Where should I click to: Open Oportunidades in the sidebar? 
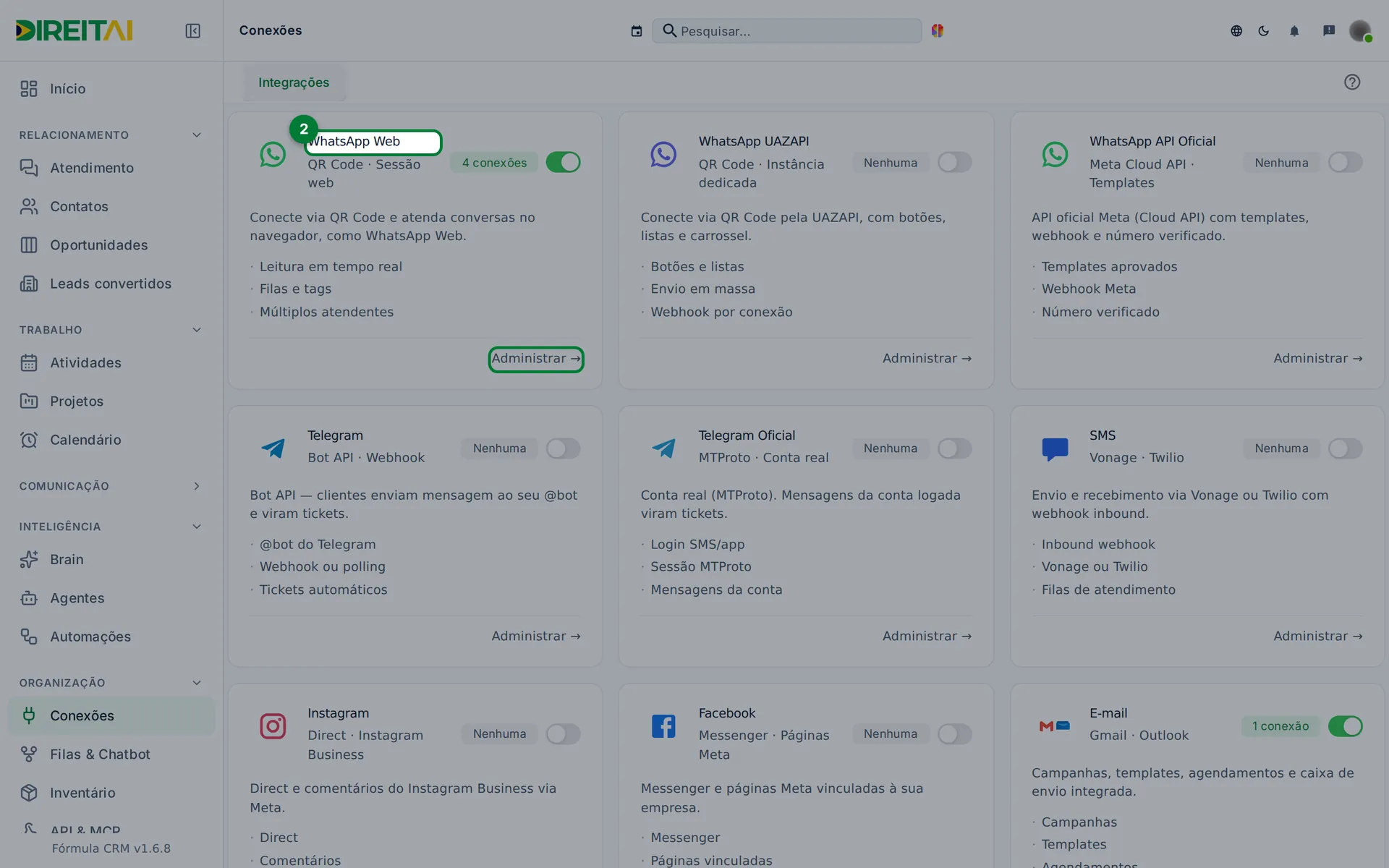(x=111, y=245)
